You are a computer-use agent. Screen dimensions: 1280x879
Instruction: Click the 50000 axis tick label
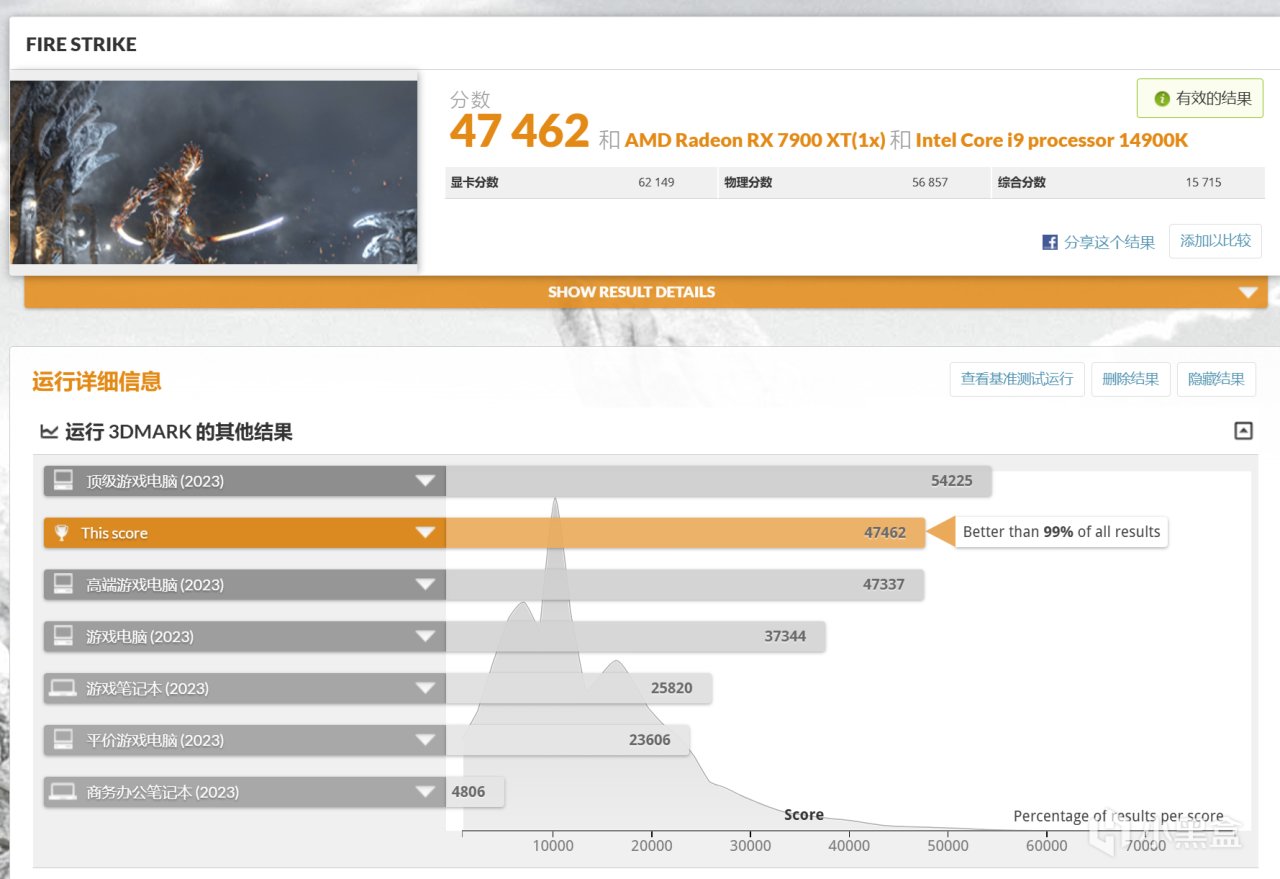[x=948, y=846]
